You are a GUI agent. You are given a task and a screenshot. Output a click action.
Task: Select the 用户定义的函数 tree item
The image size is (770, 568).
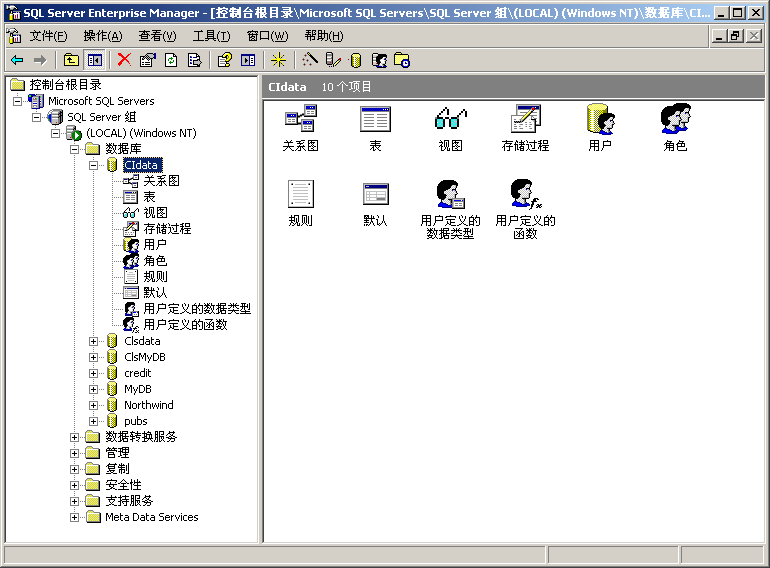[x=185, y=325]
